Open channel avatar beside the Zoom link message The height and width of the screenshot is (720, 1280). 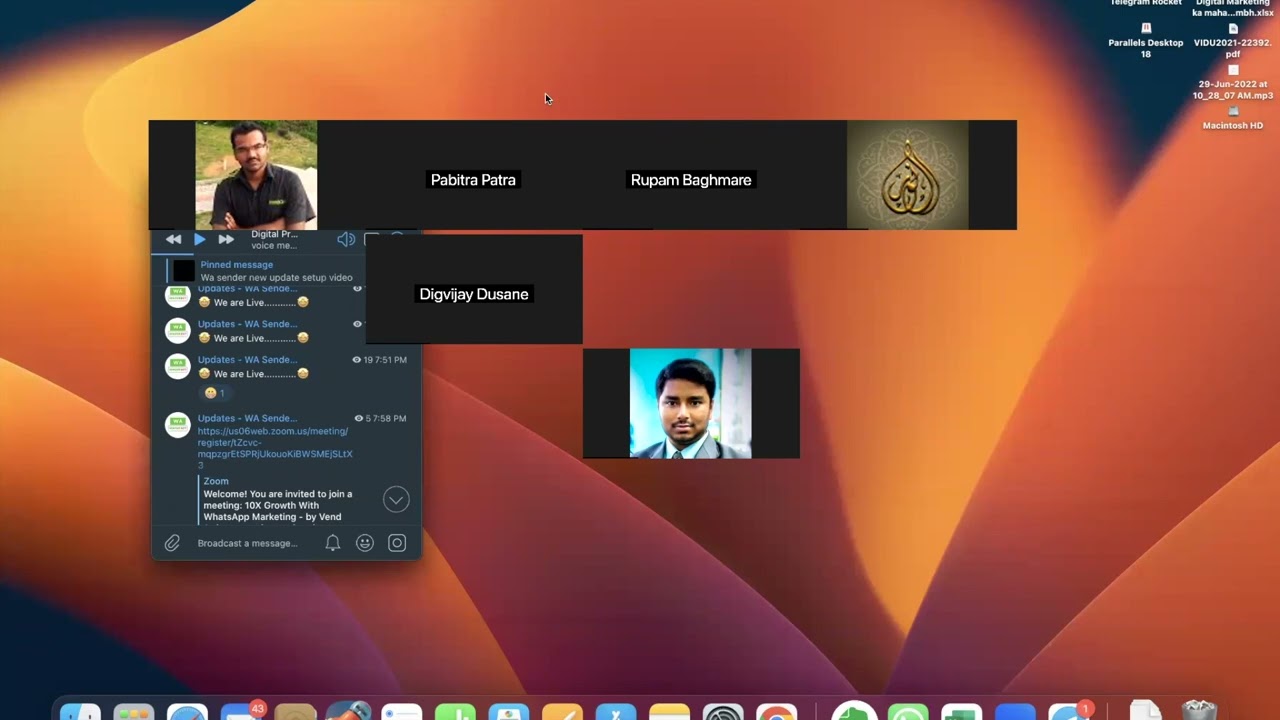pos(178,425)
